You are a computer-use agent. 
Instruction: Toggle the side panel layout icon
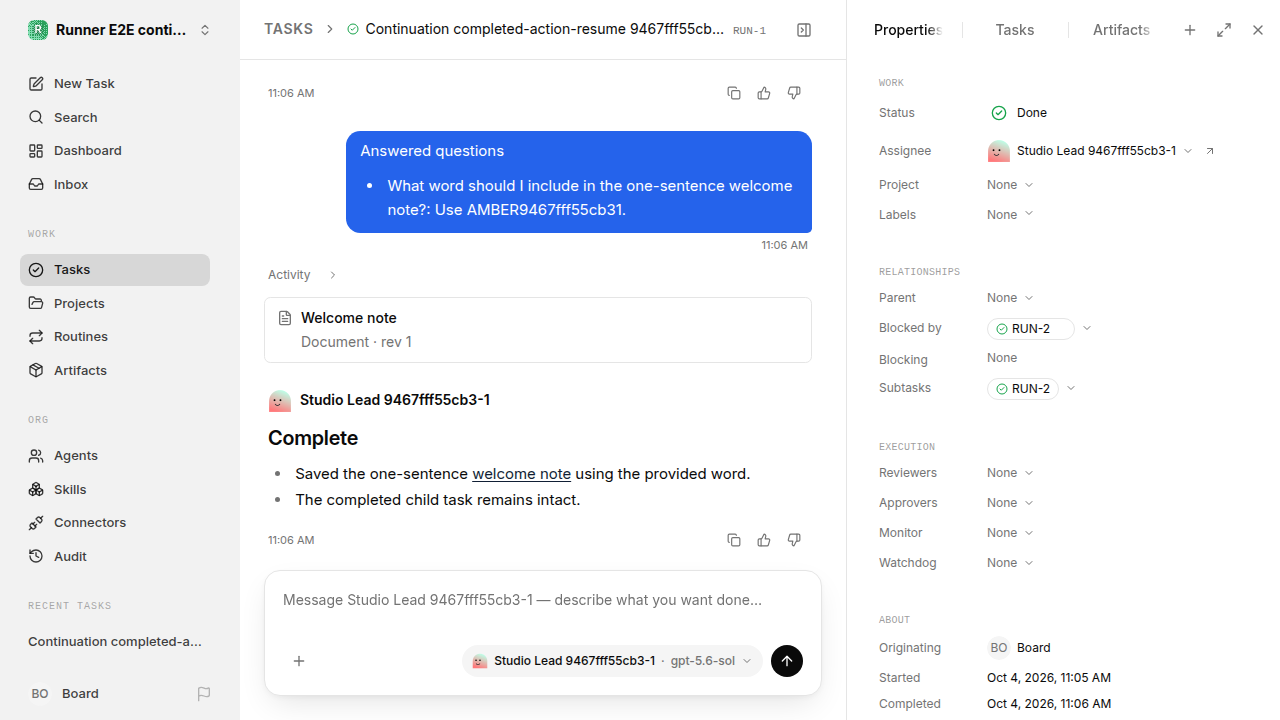tap(804, 30)
